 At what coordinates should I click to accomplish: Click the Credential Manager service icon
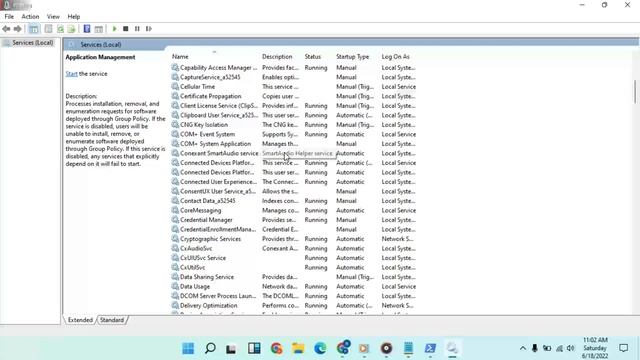click(175, 220)
